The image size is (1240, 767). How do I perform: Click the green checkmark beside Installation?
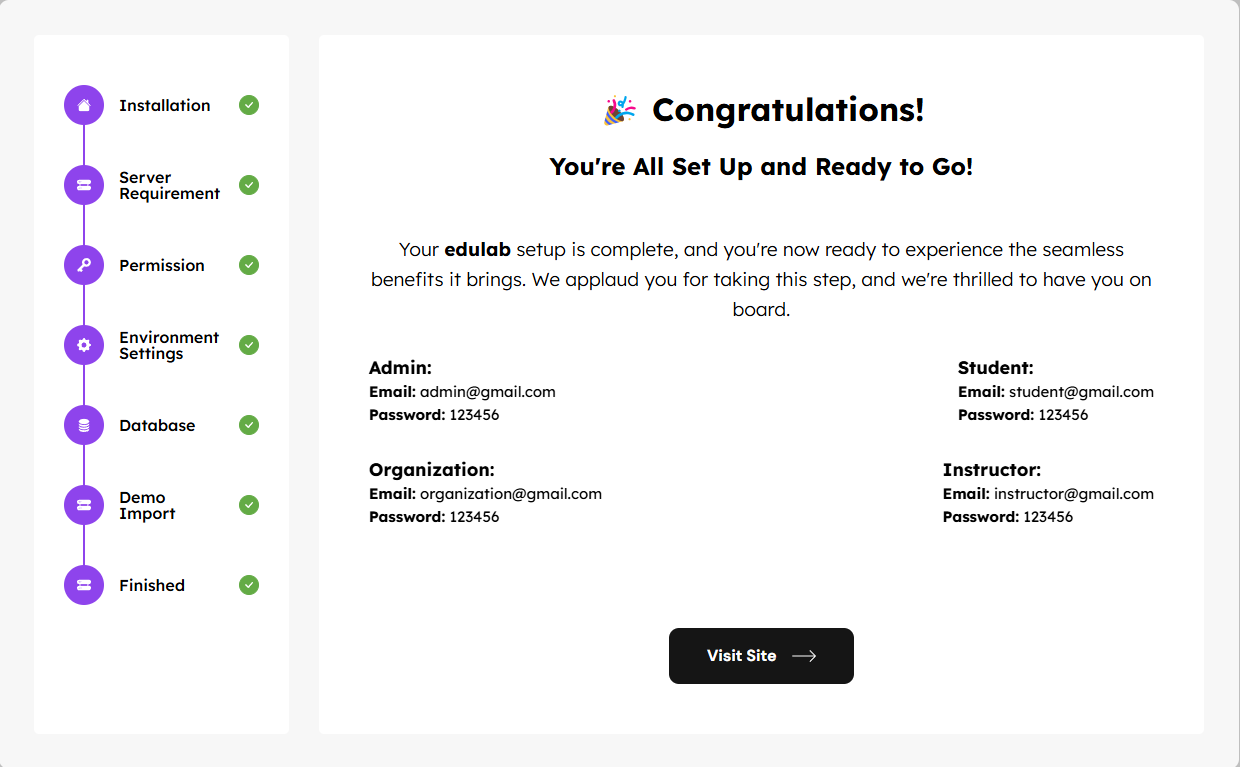(249, 105)
